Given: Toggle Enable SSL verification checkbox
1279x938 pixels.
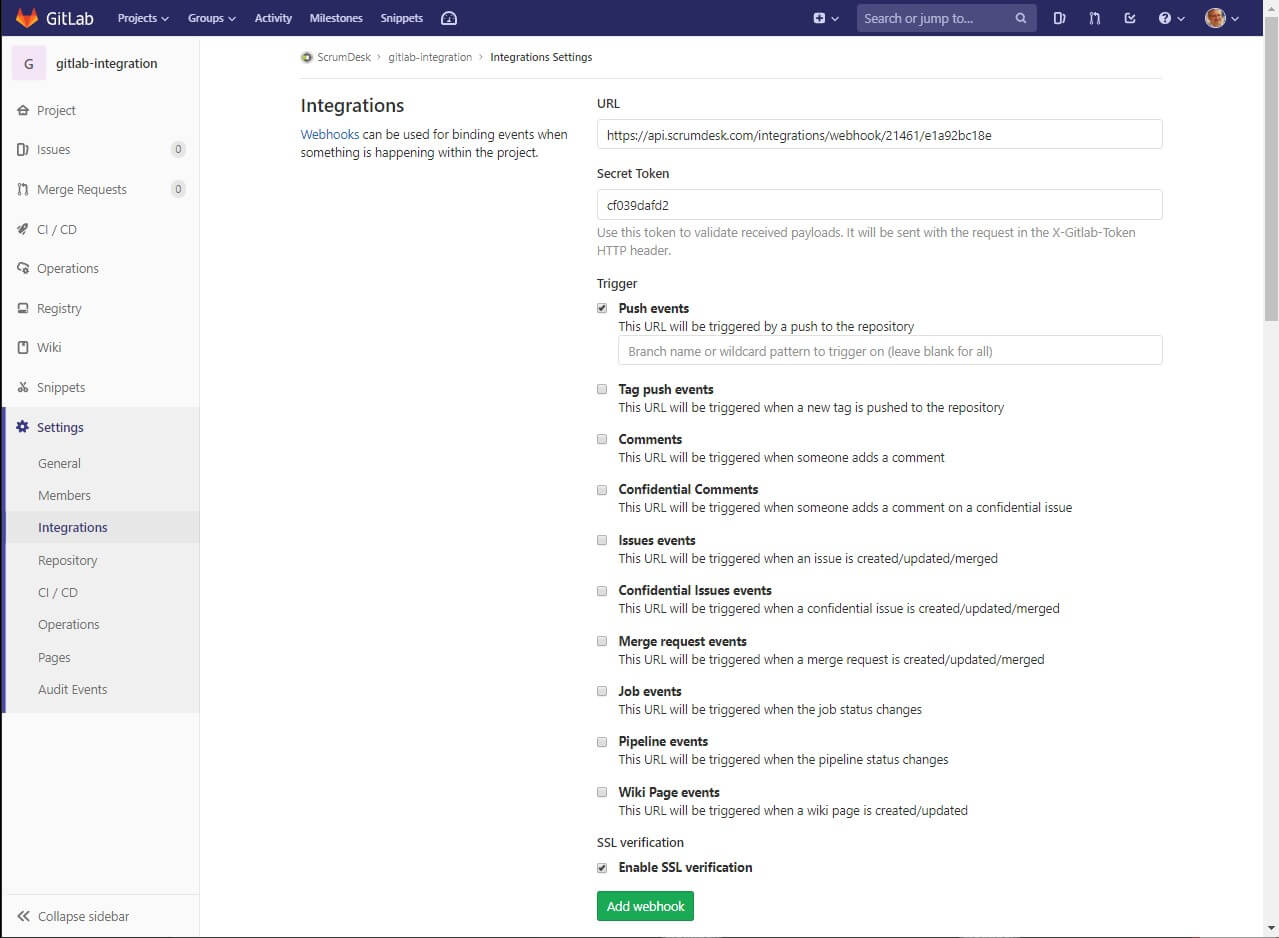Looking at the screenshot, I should click(602, 868).
